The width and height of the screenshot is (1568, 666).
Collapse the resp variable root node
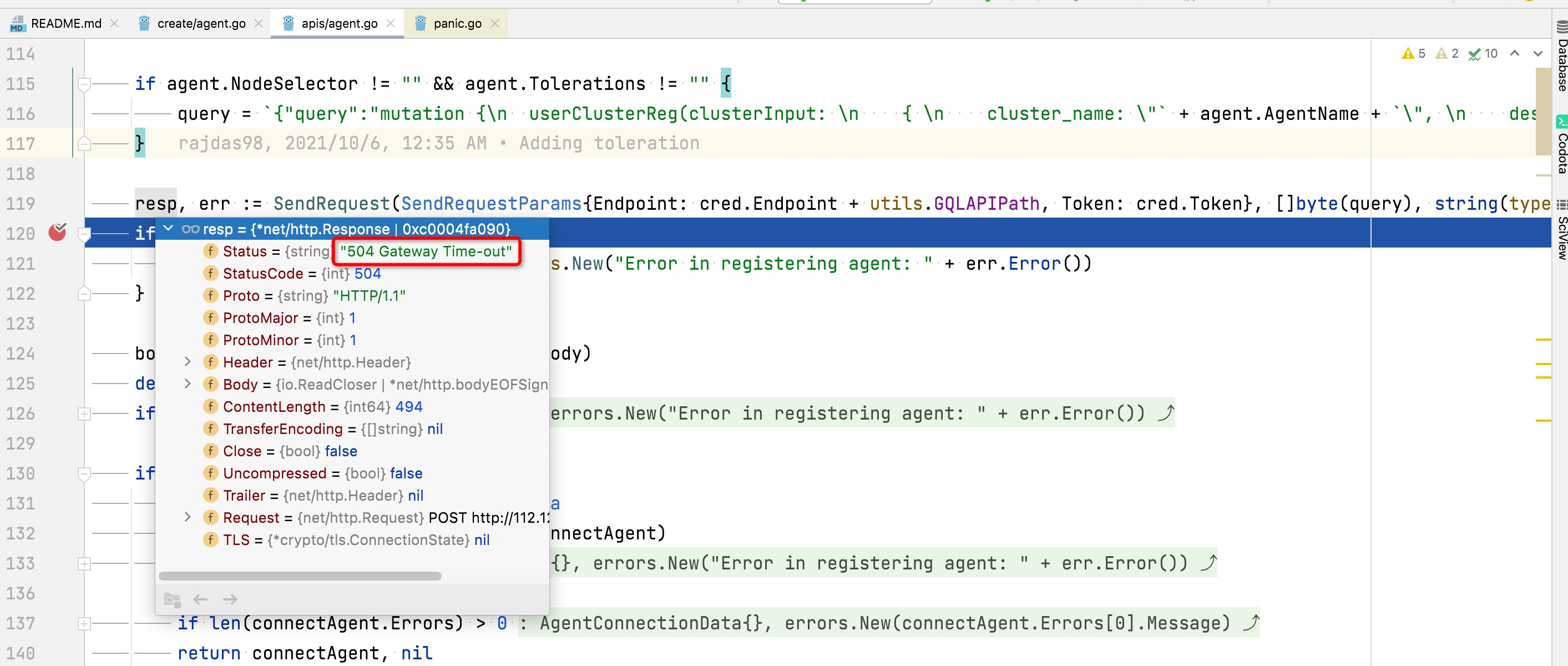tap(169, 229)
